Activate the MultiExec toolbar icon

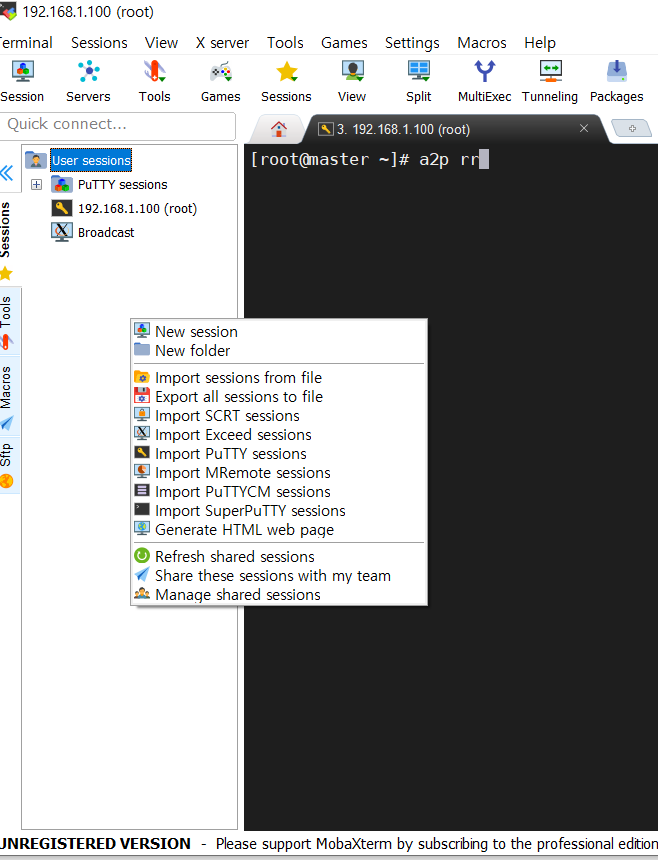click(x=484, y=82)
